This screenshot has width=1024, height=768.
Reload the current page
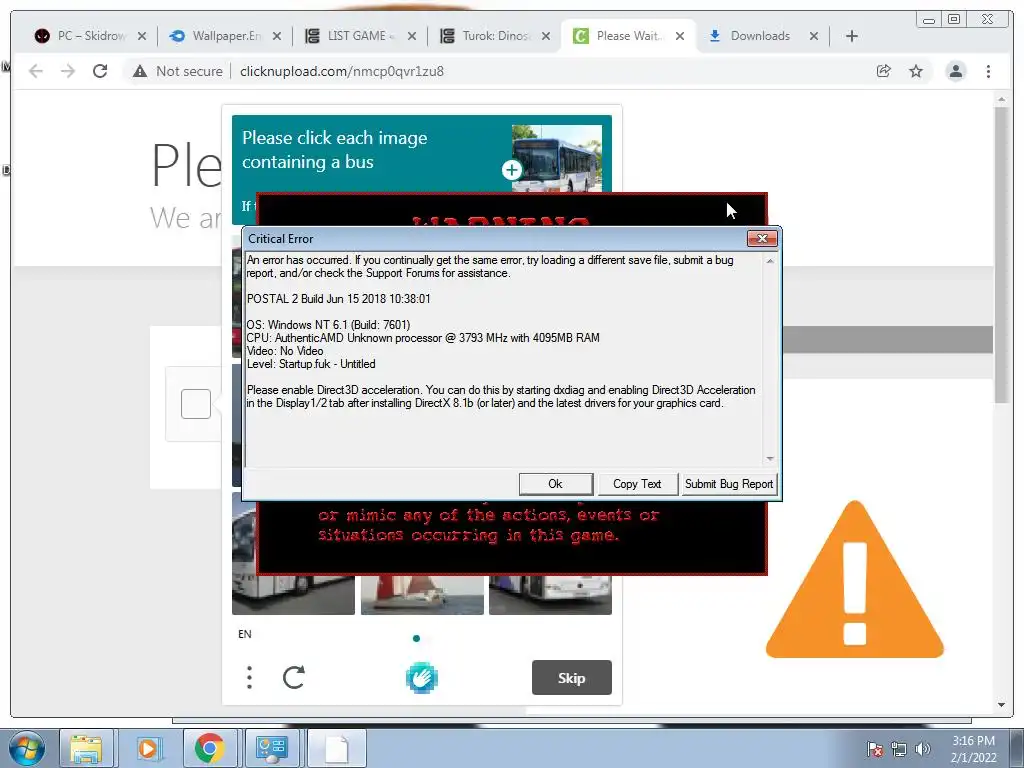point(100,71)
